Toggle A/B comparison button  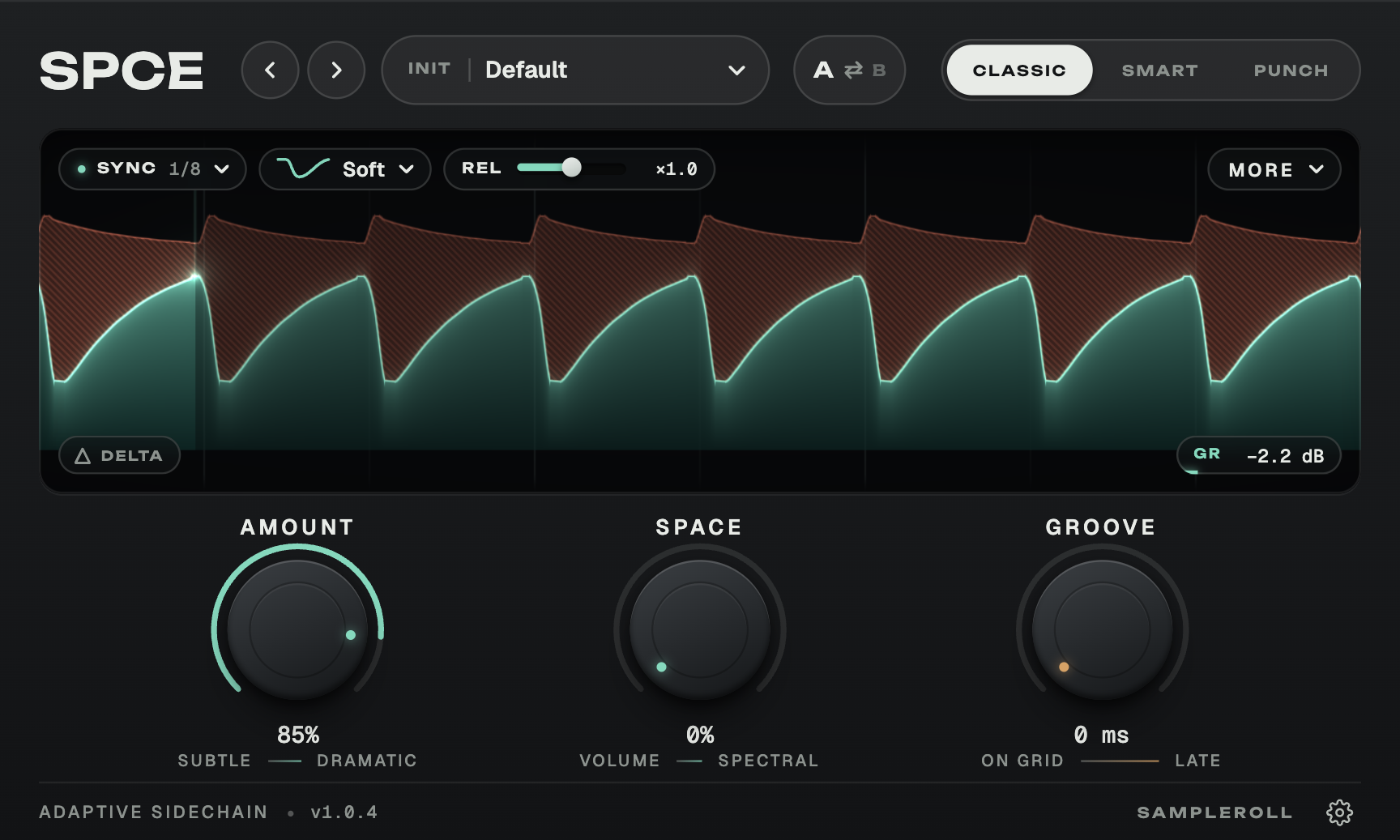click(849, 70)
